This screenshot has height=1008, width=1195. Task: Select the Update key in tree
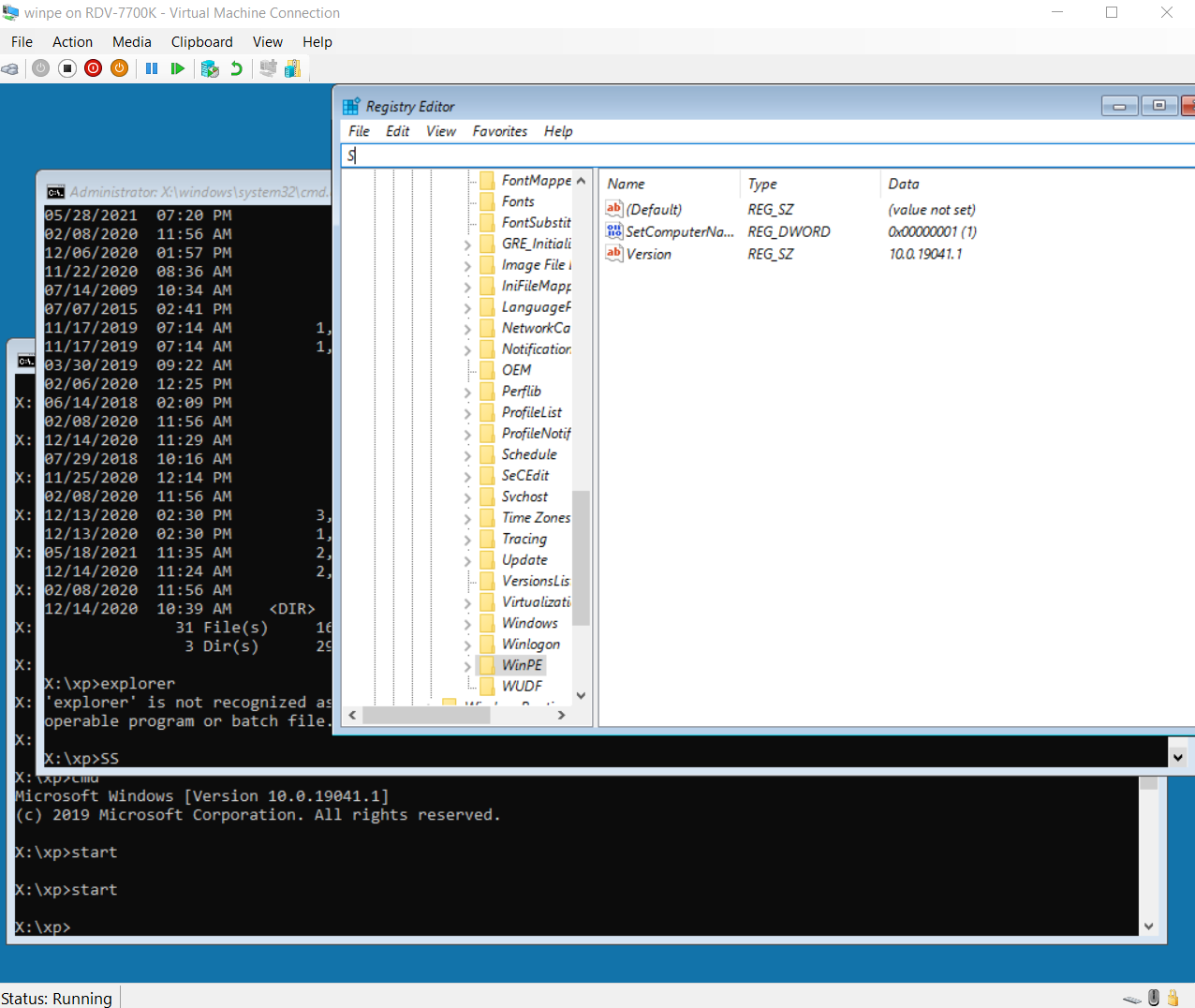tap(524, 559)
